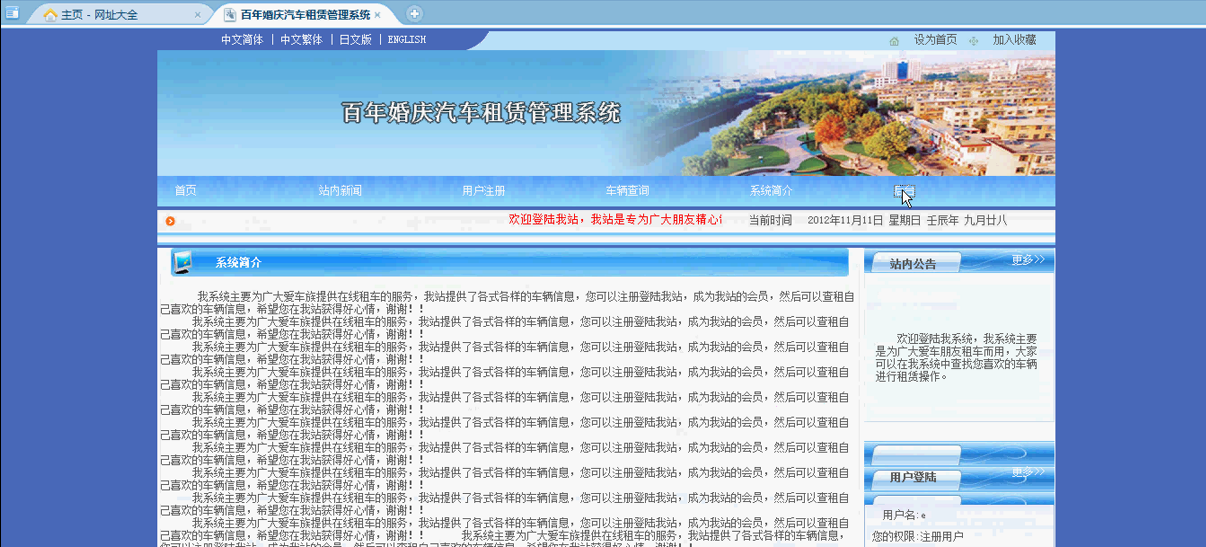Switch language to 中文繁体
This screenshot has height=547, width=1206.
[x=301, y=40]
